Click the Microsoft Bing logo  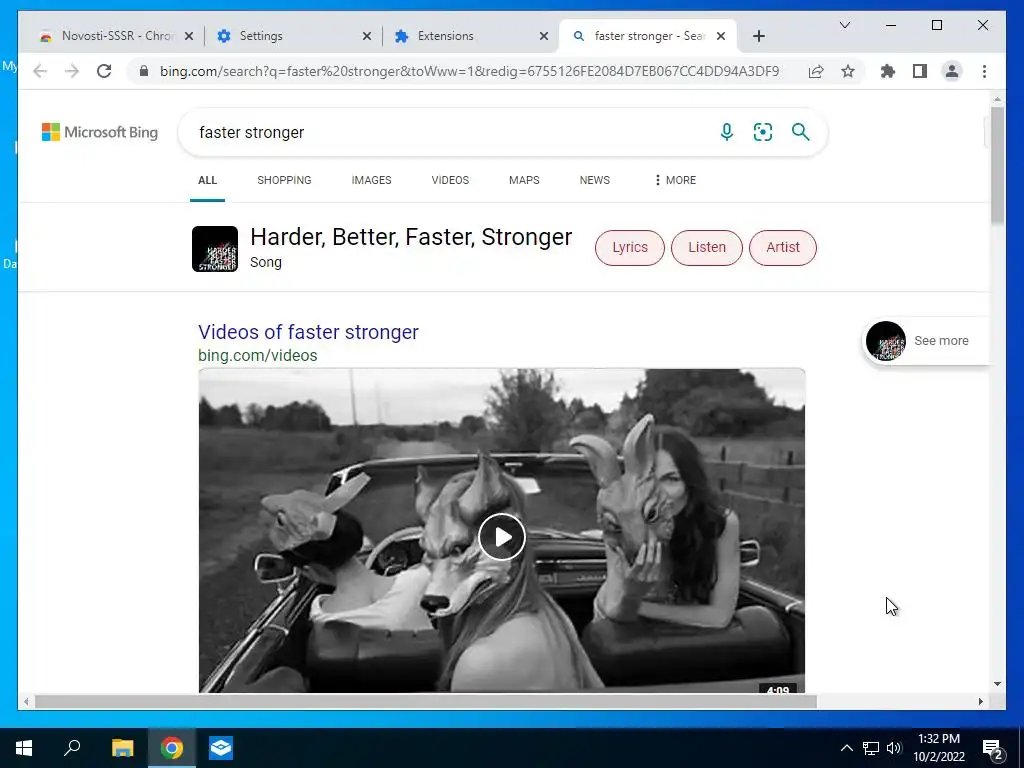click(100, 132)
